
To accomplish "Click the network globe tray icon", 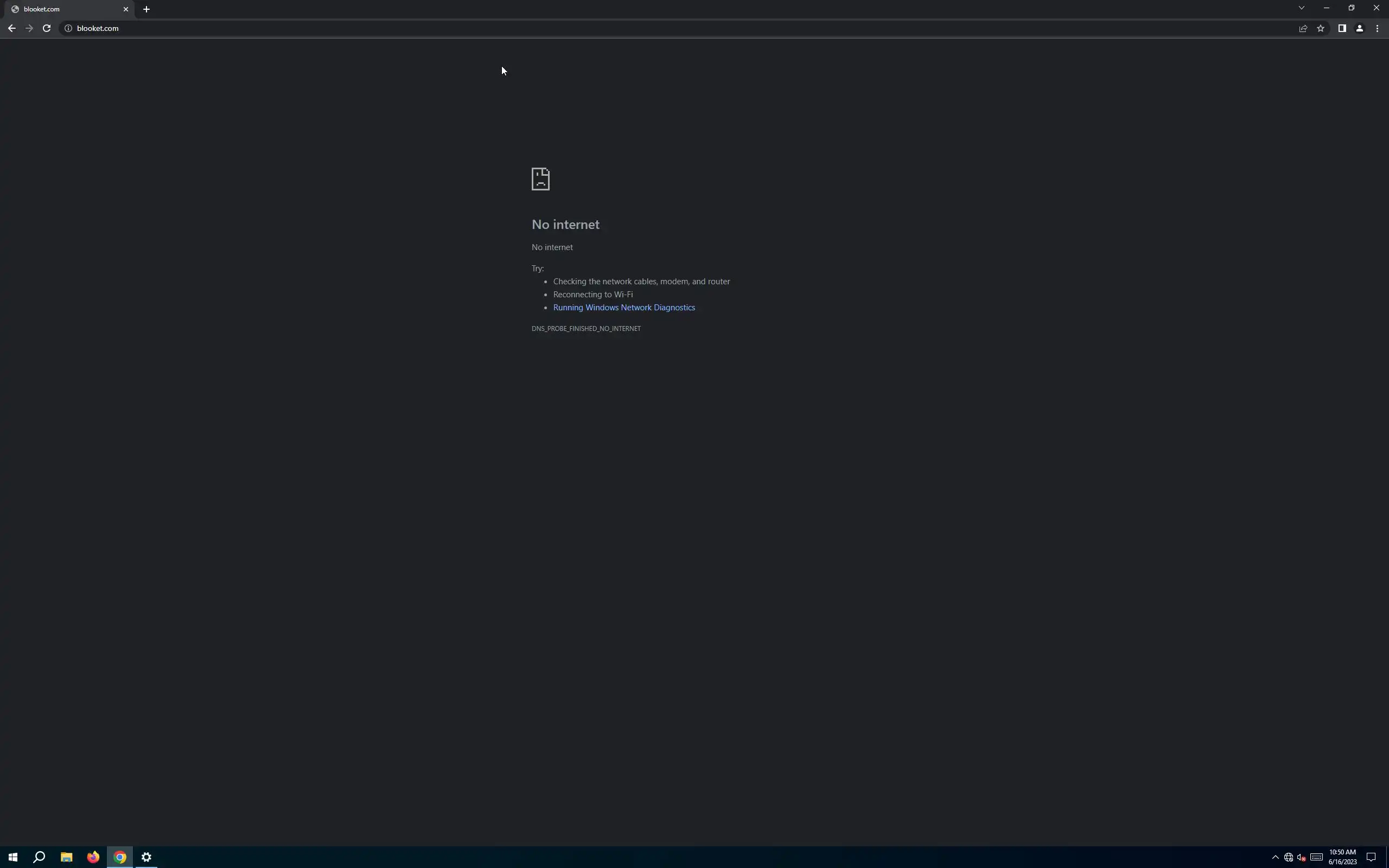I will 1289,857.
